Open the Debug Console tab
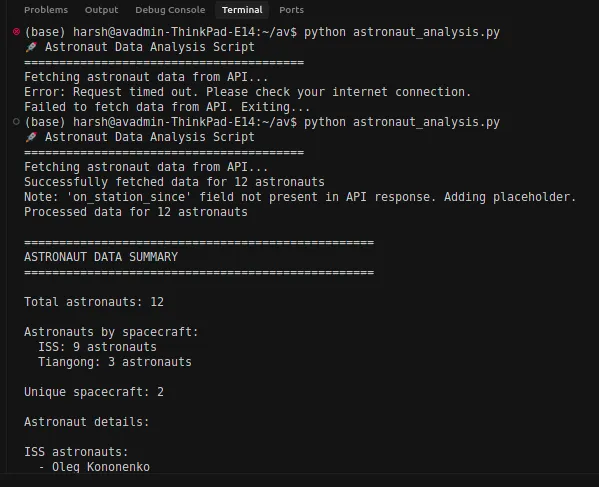The width and height of the screenshot is (599, 487). coord(170,10)
